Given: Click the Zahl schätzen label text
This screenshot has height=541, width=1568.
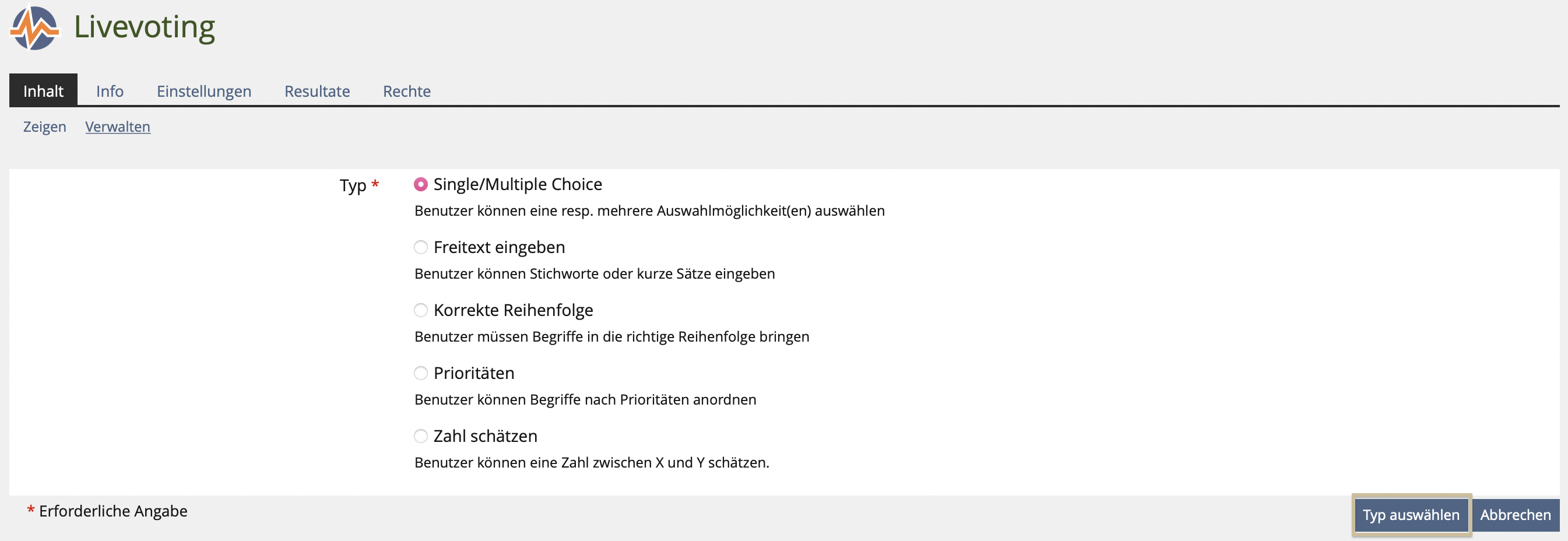Looking at the screenshot, I should (x=485, y=436).
